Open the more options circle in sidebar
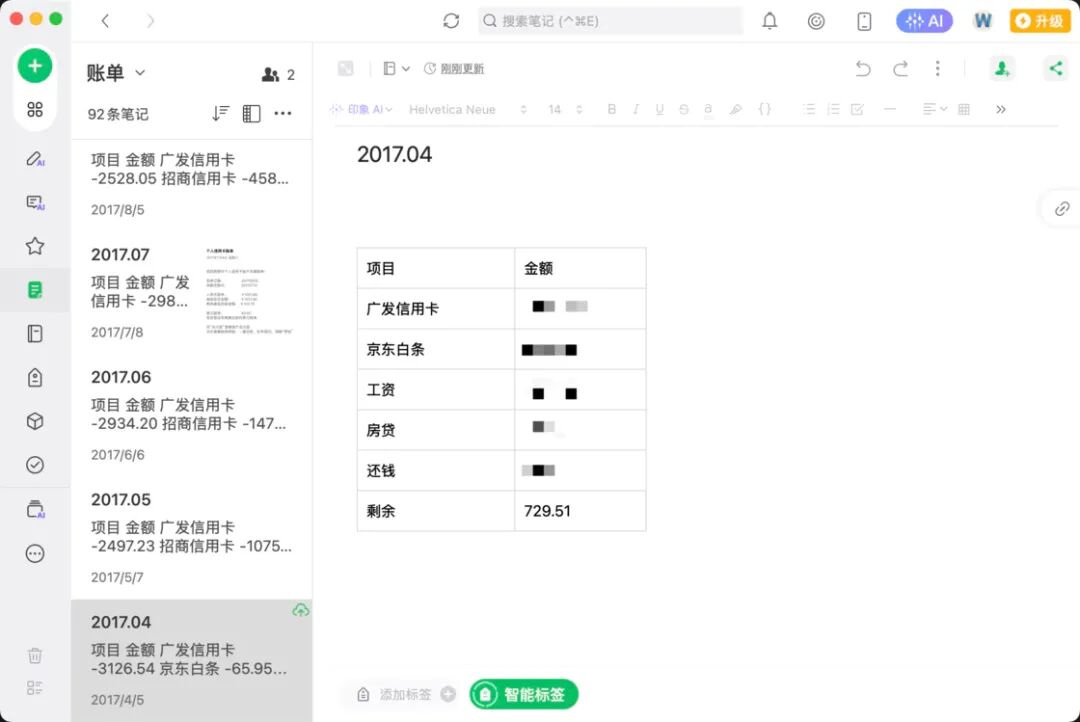The height and width of the screenshot is (722, 1080). (35, 554)
